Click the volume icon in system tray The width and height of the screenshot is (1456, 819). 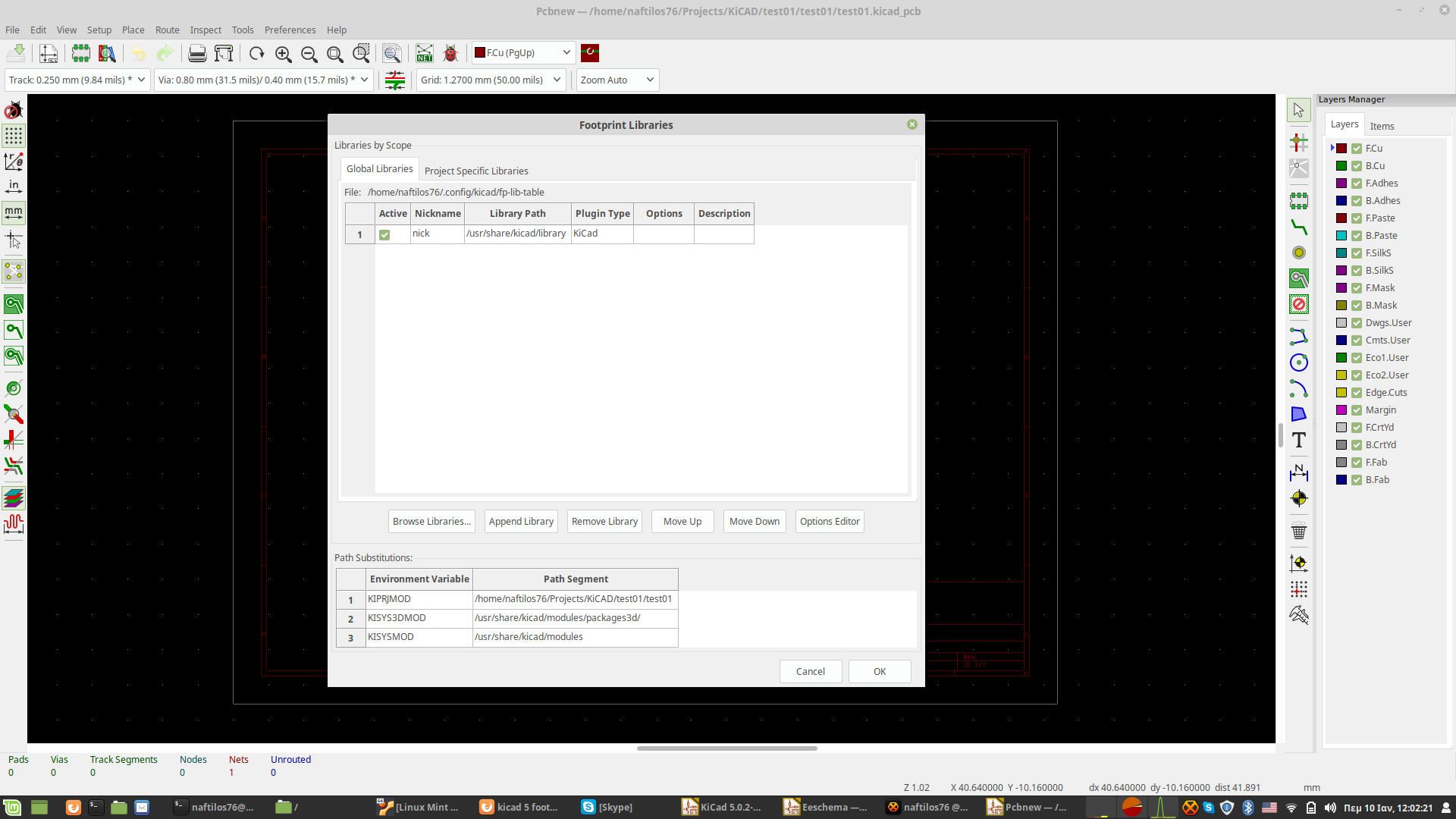click(1330, 808)
